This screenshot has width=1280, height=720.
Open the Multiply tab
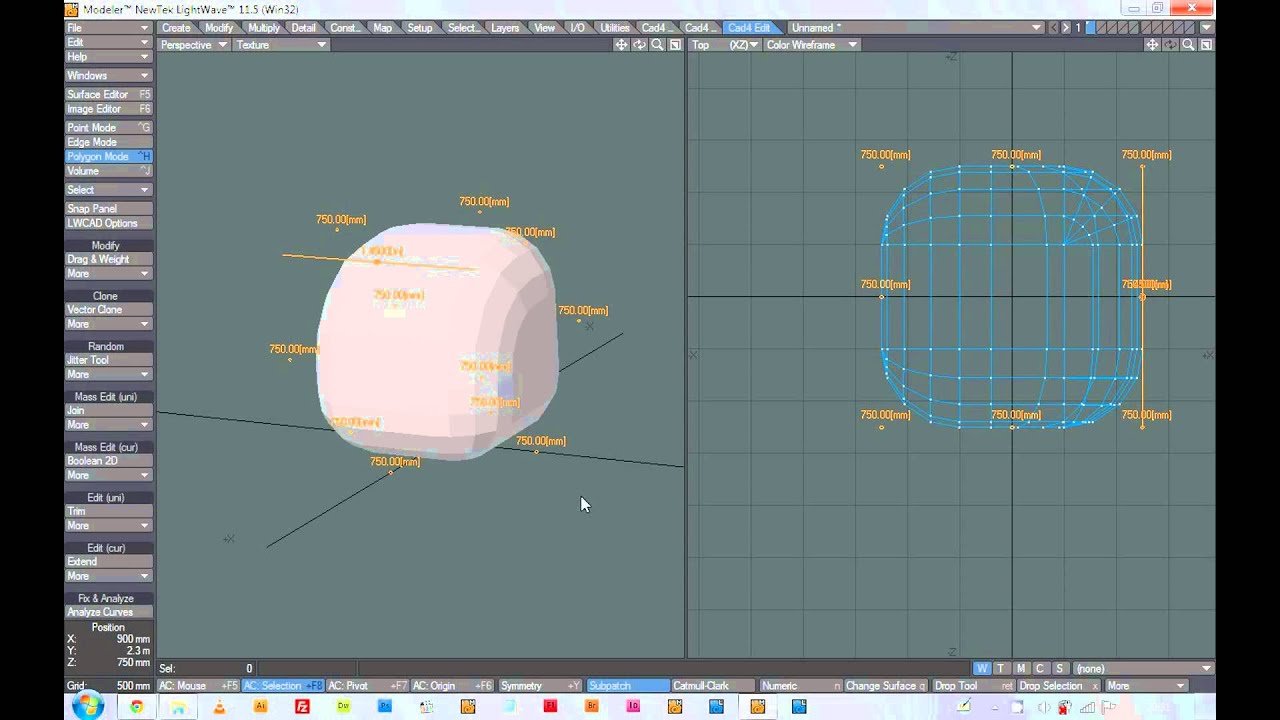tap(264, 28)
